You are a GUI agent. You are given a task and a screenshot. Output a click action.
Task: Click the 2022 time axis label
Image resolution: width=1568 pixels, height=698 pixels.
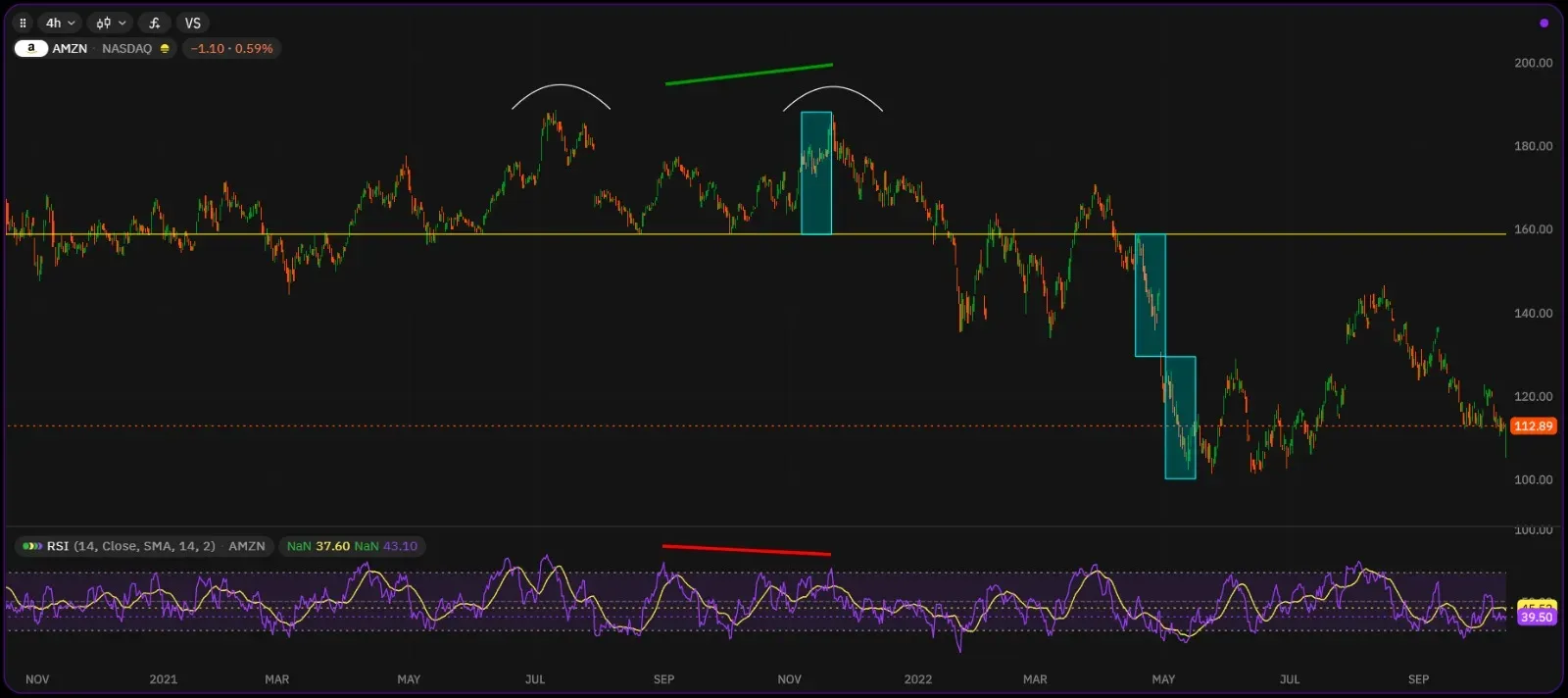918,679
